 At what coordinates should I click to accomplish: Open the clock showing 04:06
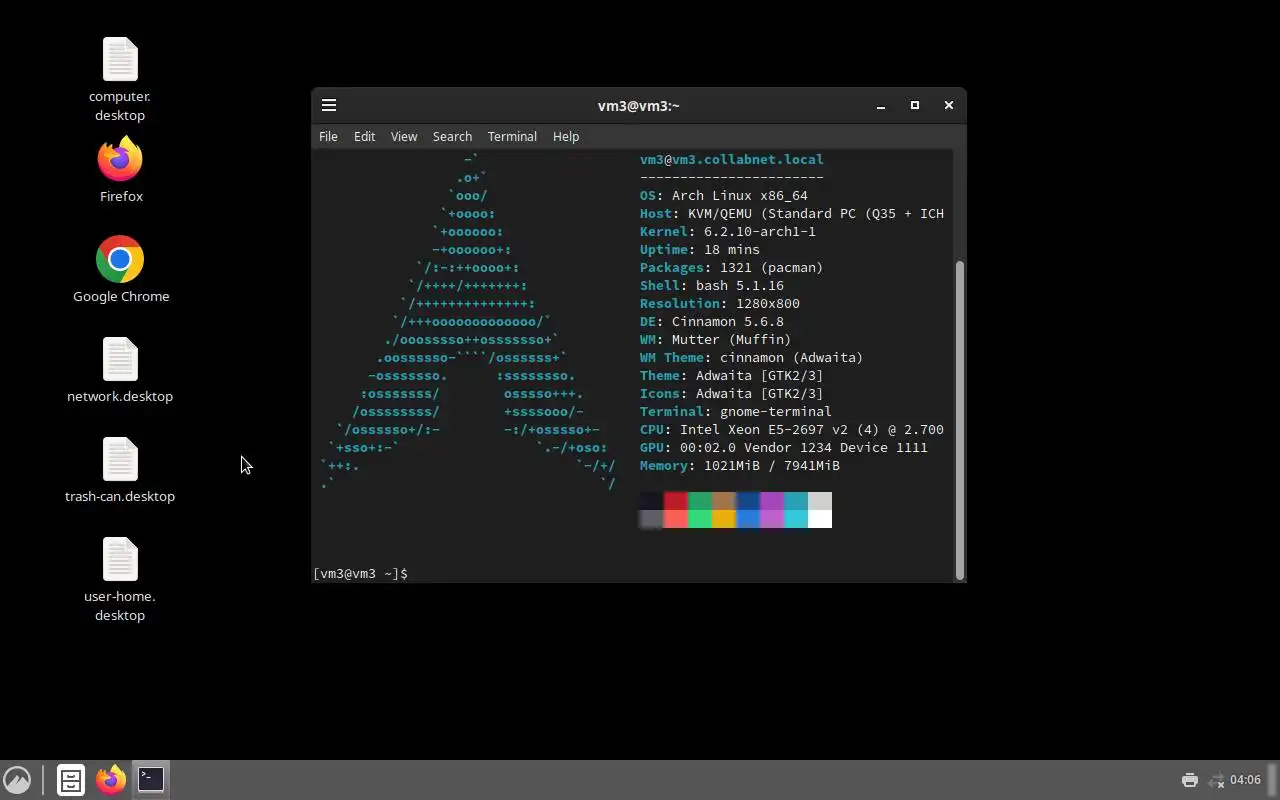click(x=1245, y=780)
